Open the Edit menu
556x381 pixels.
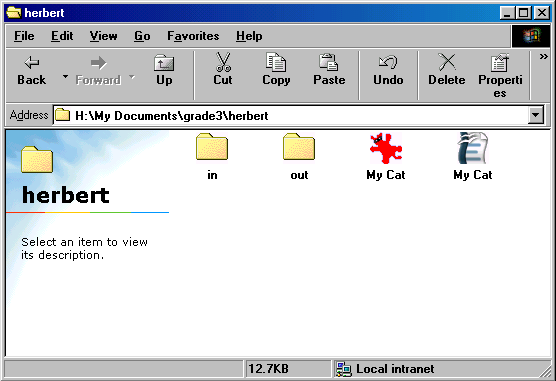(62, 36)
